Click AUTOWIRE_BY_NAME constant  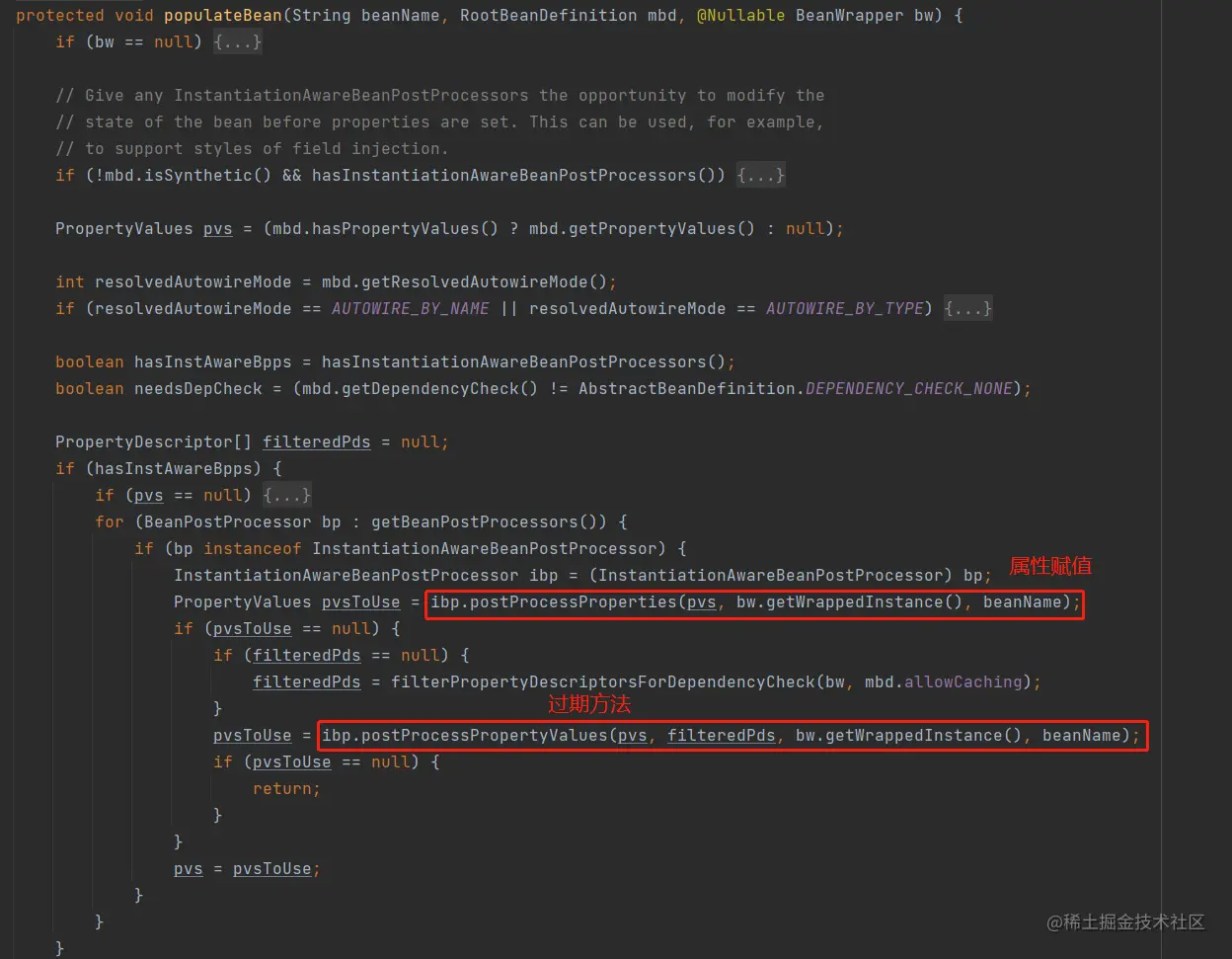(x=411, y=309)
